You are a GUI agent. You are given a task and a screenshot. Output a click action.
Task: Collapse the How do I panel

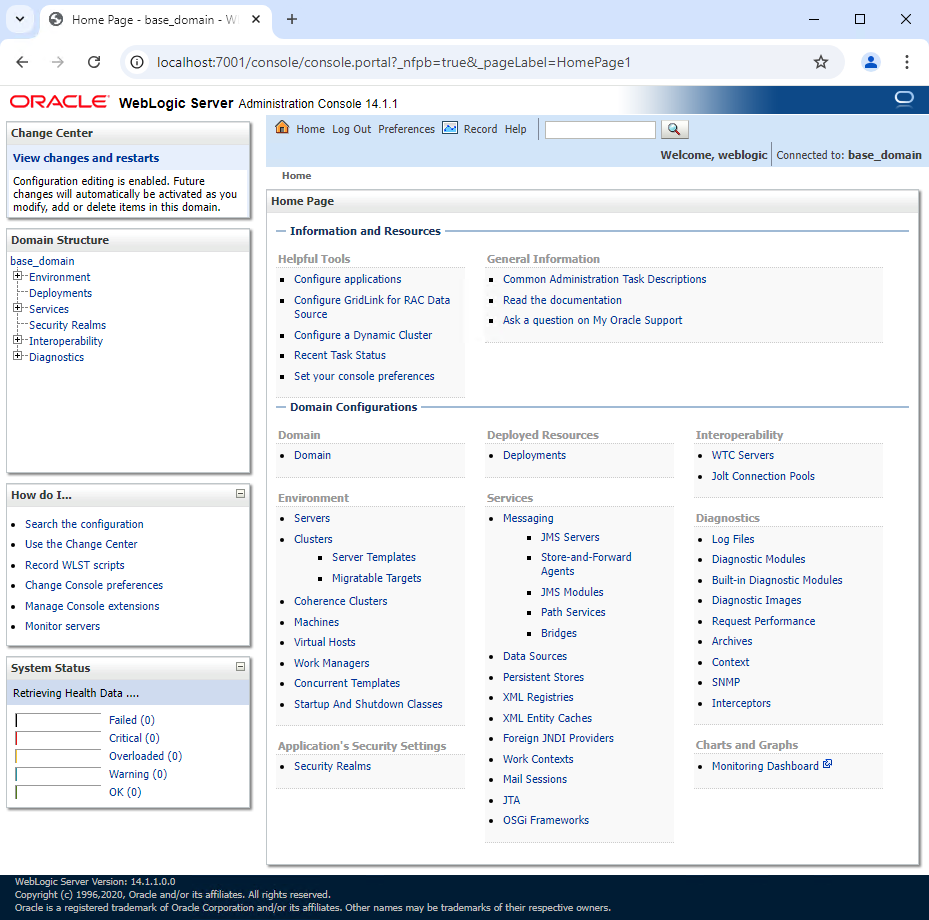241,493
